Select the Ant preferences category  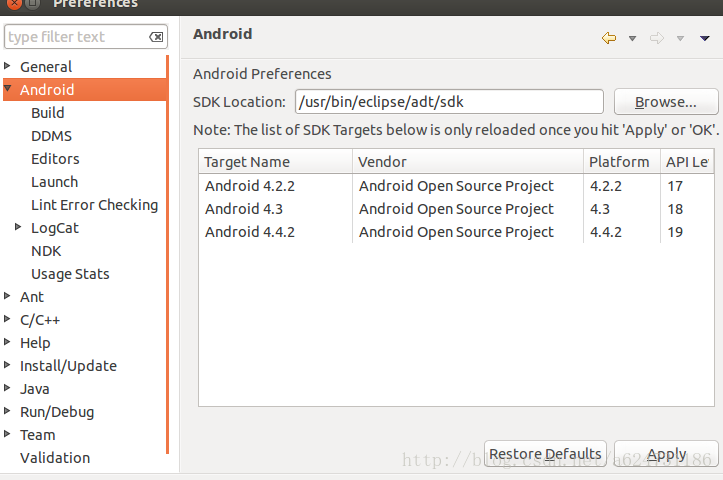(32, 297)
